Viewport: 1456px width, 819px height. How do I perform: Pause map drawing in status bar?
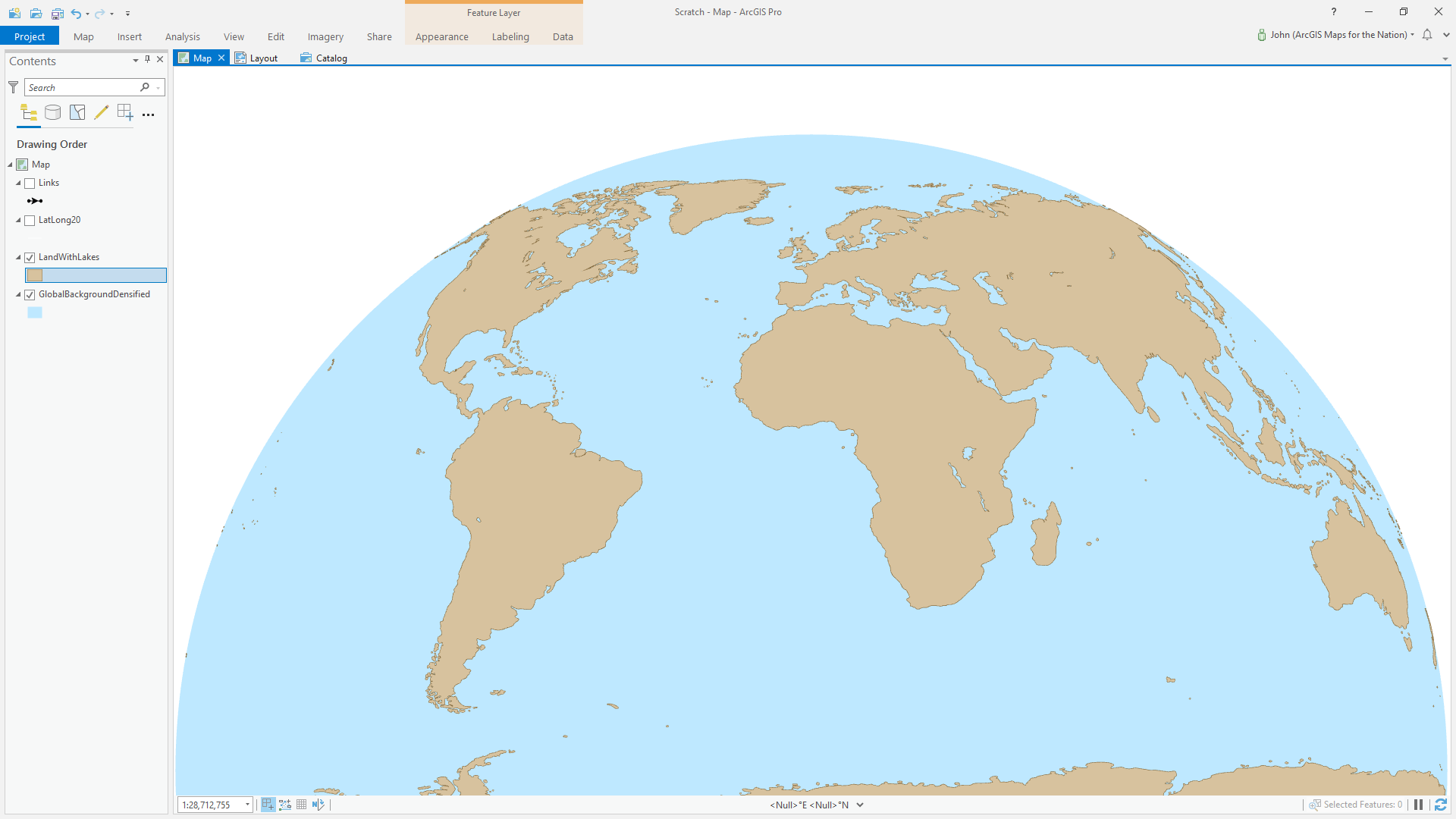(1418, 805)
